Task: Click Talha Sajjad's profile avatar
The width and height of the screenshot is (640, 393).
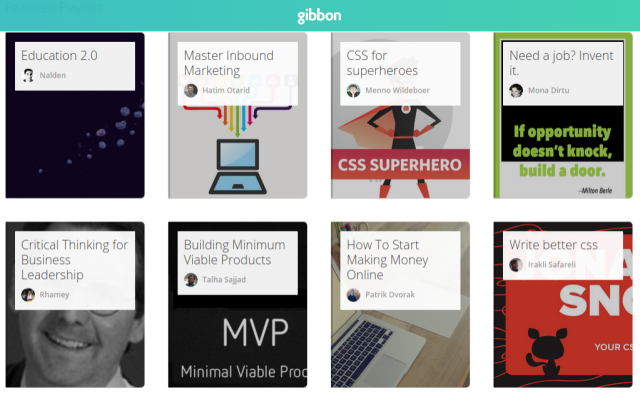Action: (191, 280)
